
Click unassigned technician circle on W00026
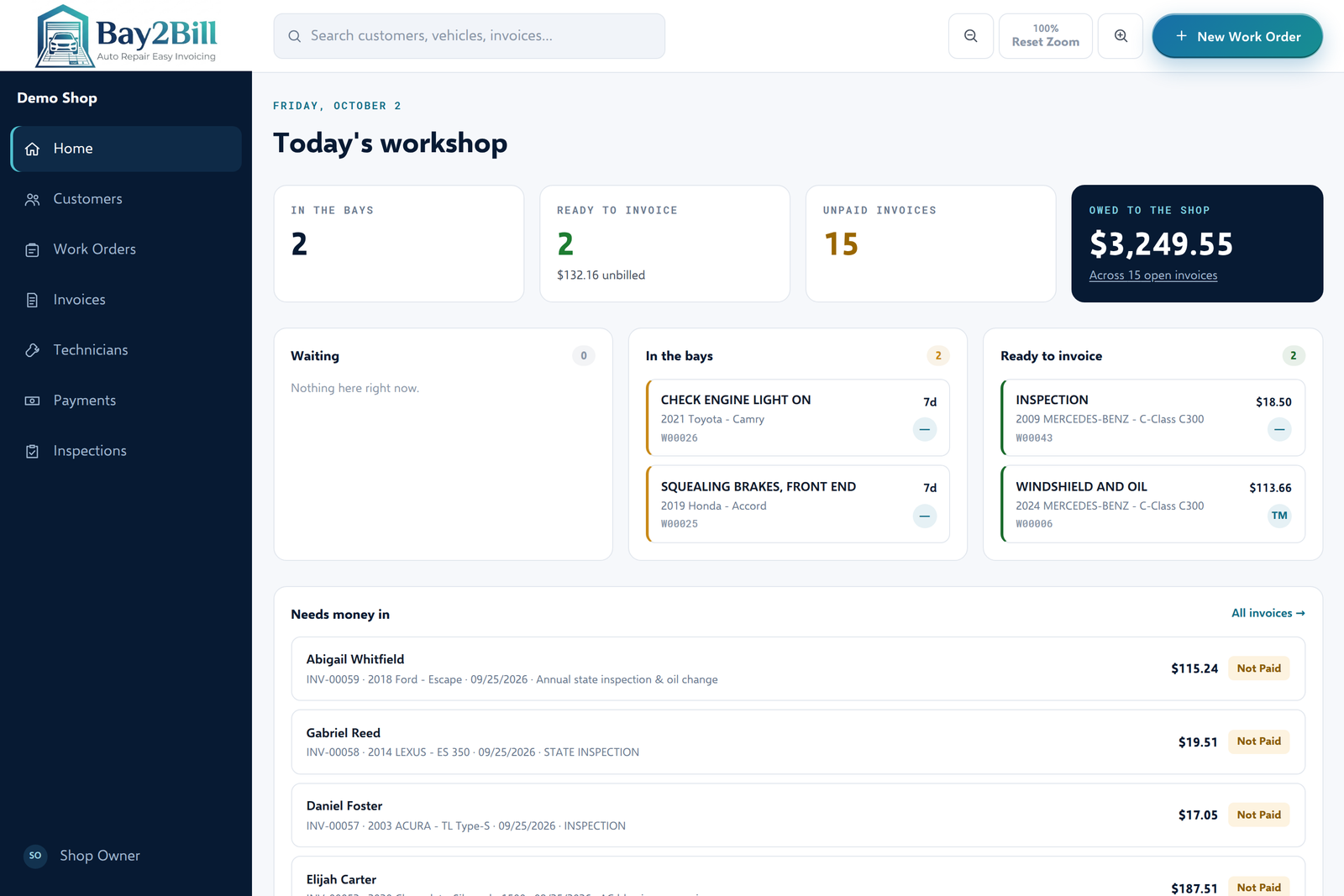(x=925, y=430)
